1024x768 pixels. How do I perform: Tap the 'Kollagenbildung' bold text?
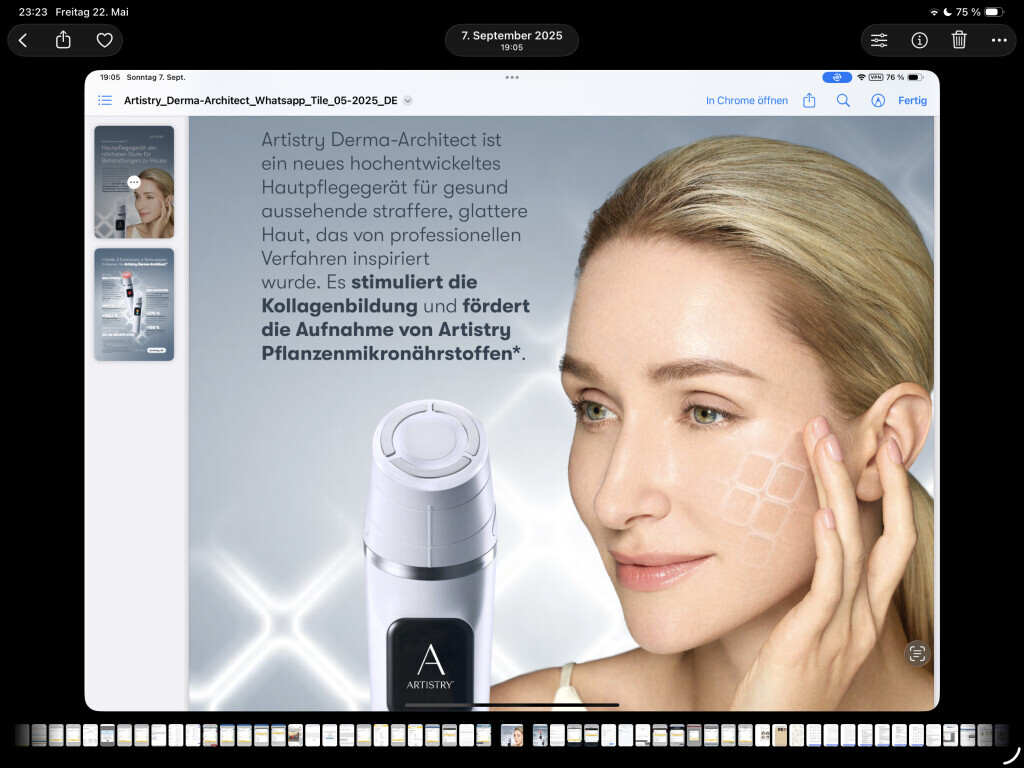tap(340, 306)
